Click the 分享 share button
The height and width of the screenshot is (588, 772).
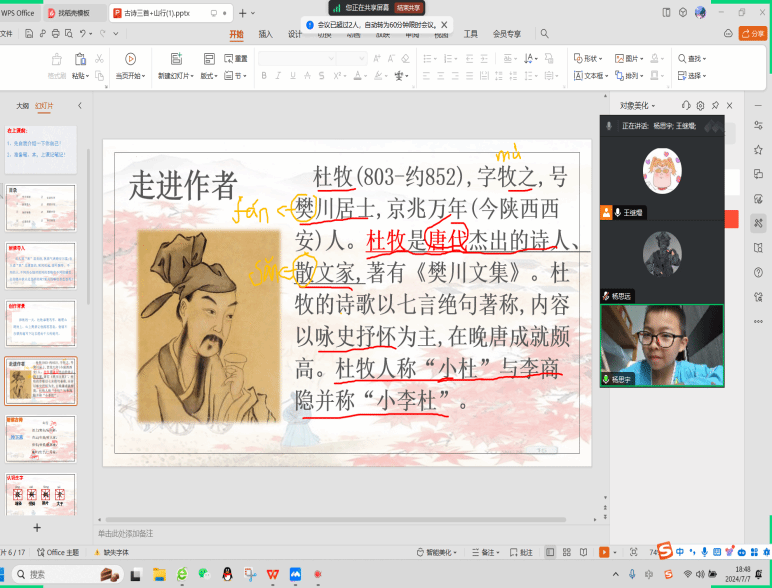pos(752,33)
